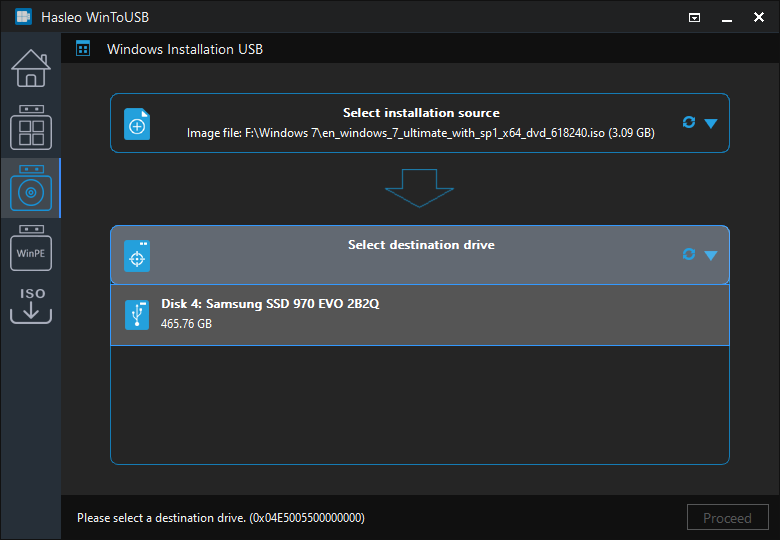
Task: Refresh the destination drive list
Action: pyautogui.click(x=688, y=254)
